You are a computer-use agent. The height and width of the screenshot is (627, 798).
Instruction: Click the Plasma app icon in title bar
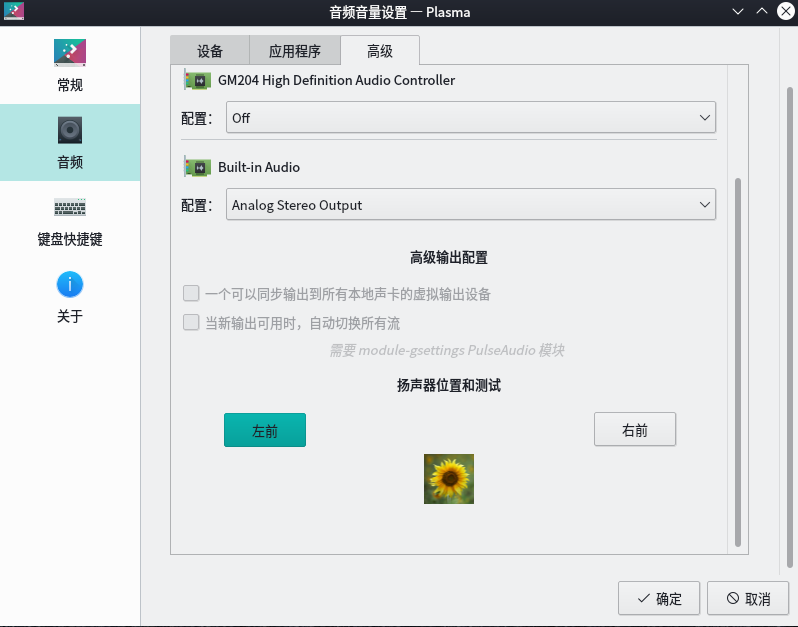point(14,12)
